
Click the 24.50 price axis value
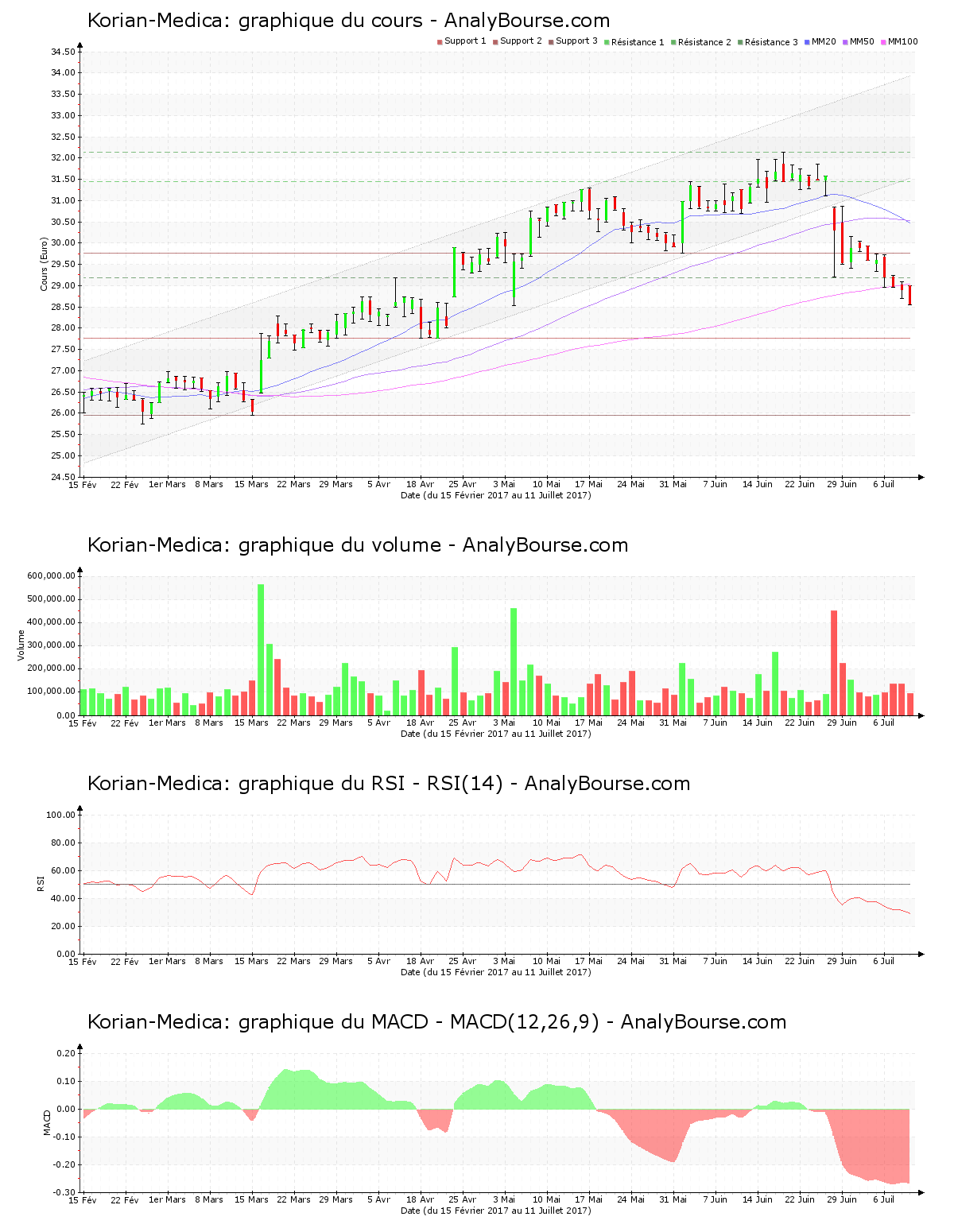[x=64, y=477]
